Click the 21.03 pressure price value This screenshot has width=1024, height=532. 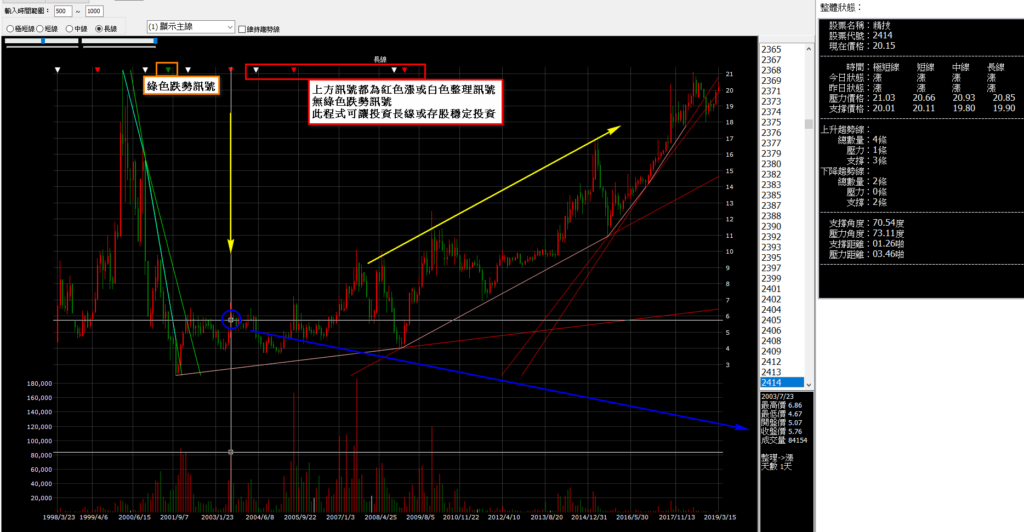click(x=884, y=98)
